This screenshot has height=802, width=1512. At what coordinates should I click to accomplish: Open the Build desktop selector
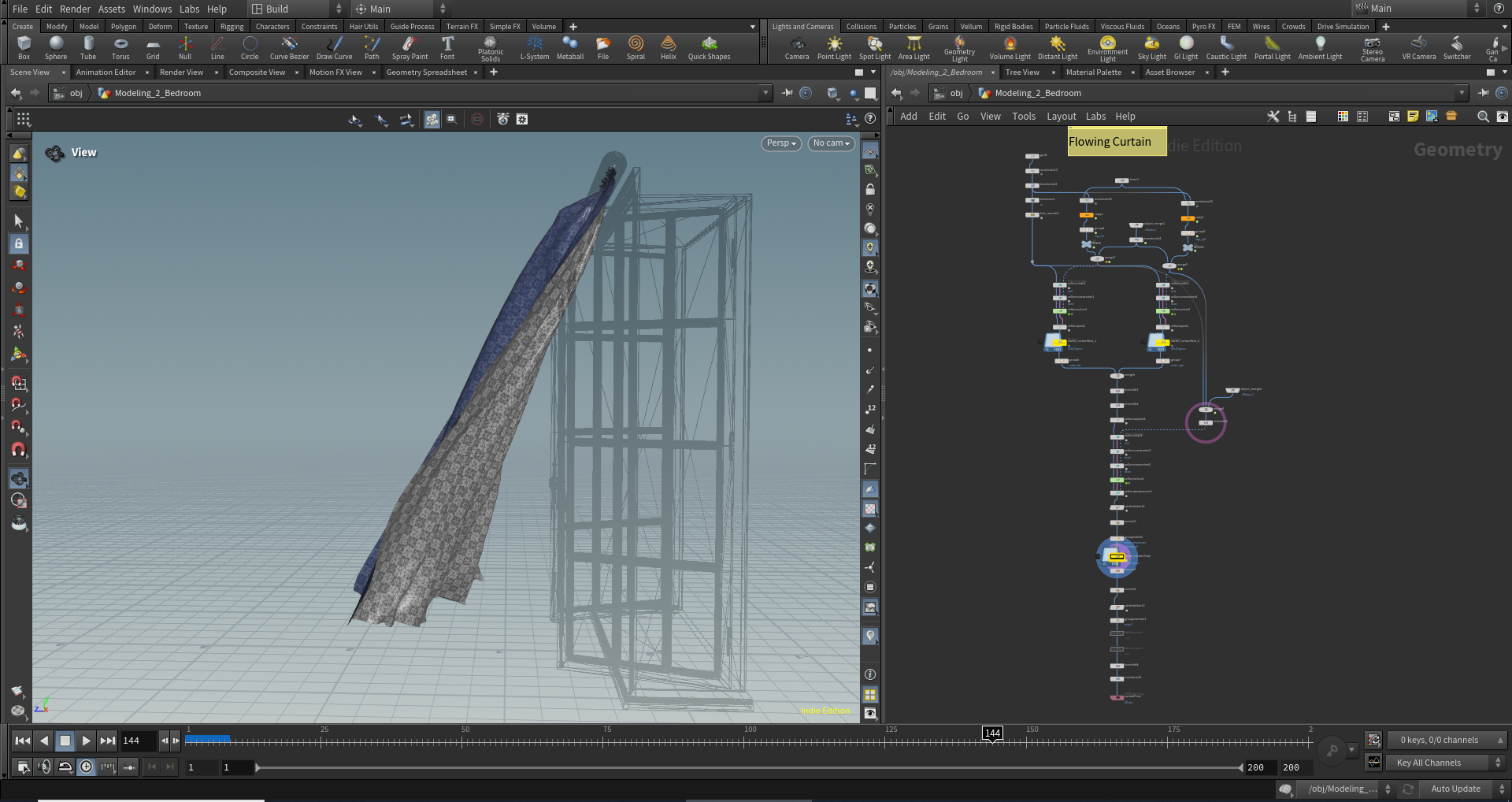coord(291,9)
